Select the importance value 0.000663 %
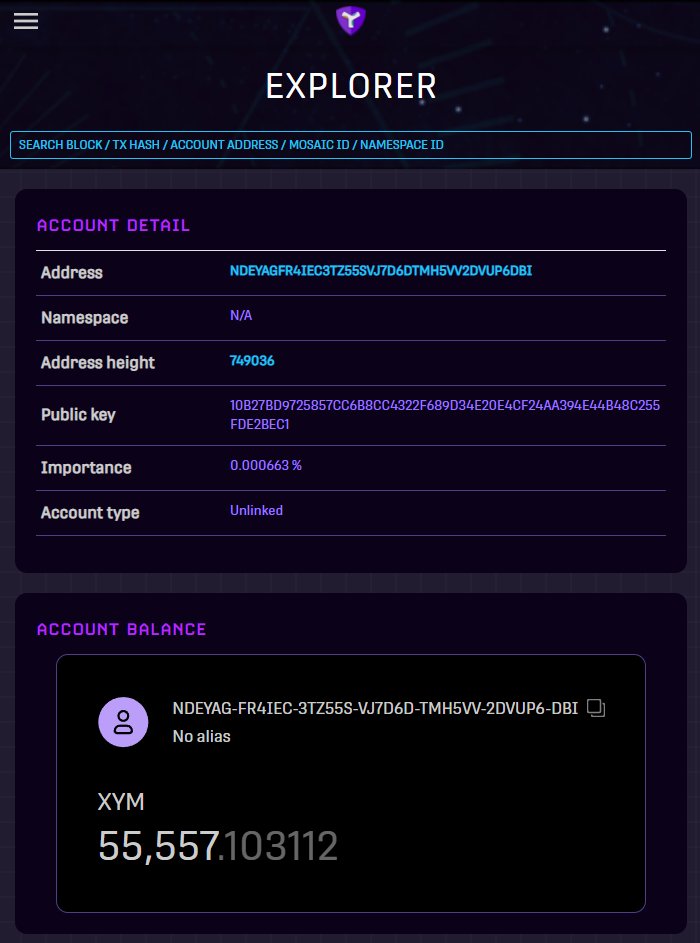 (x=266, y=465)
